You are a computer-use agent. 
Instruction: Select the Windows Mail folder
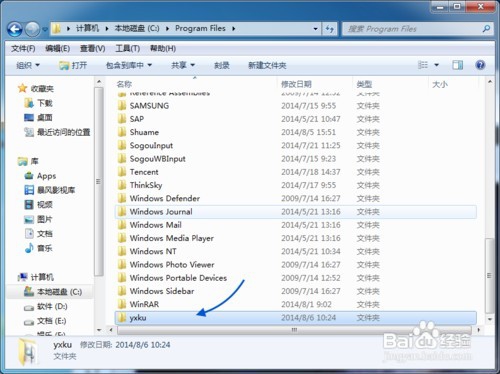(x=296, y=225)
